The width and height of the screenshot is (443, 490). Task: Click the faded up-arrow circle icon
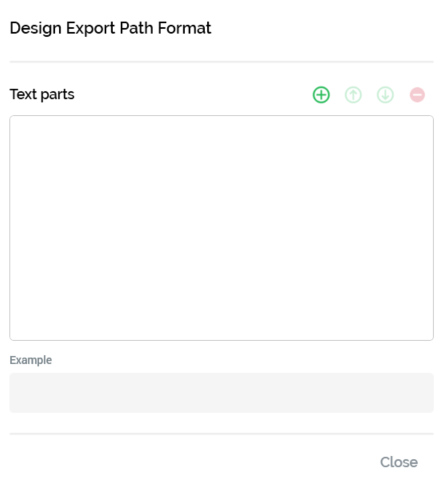(353, 95)
